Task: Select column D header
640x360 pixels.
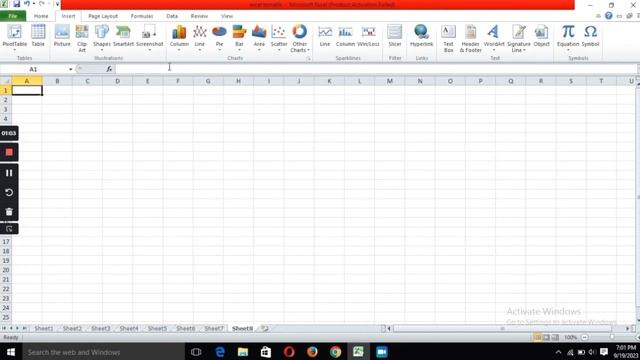Action: [118, 81]
